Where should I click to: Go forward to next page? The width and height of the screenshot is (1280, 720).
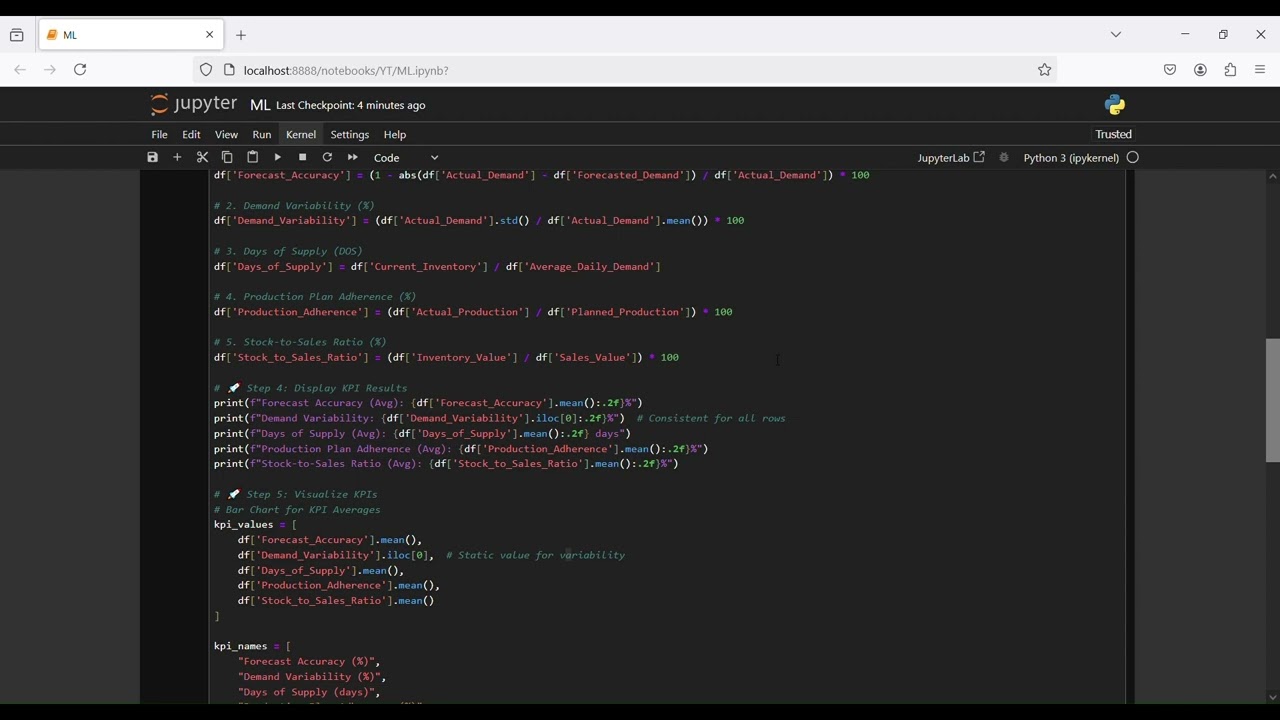(x=50, y=70)
